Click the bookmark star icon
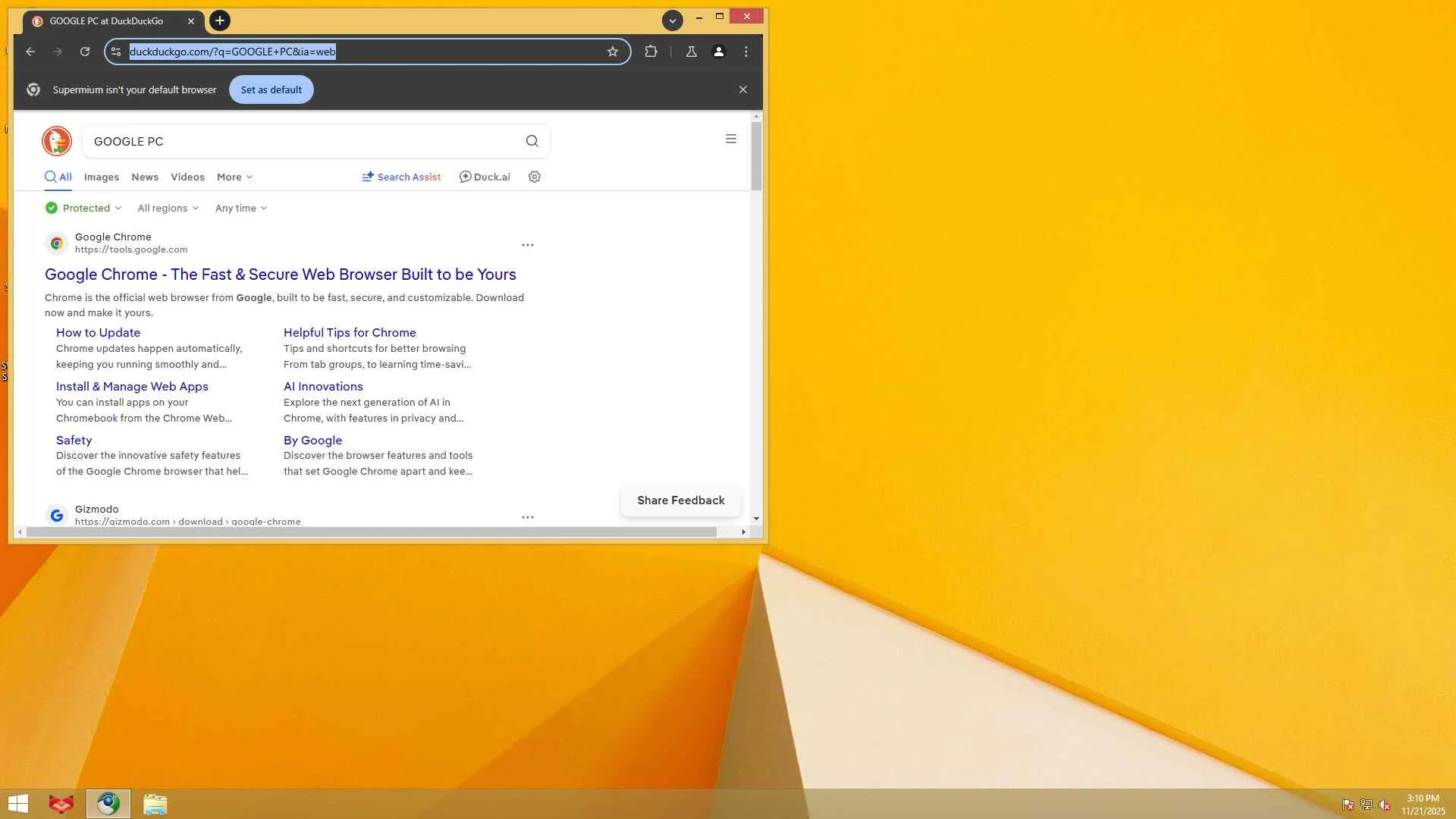This screenshot has height=819, width=1456. [x=613, y=52]
